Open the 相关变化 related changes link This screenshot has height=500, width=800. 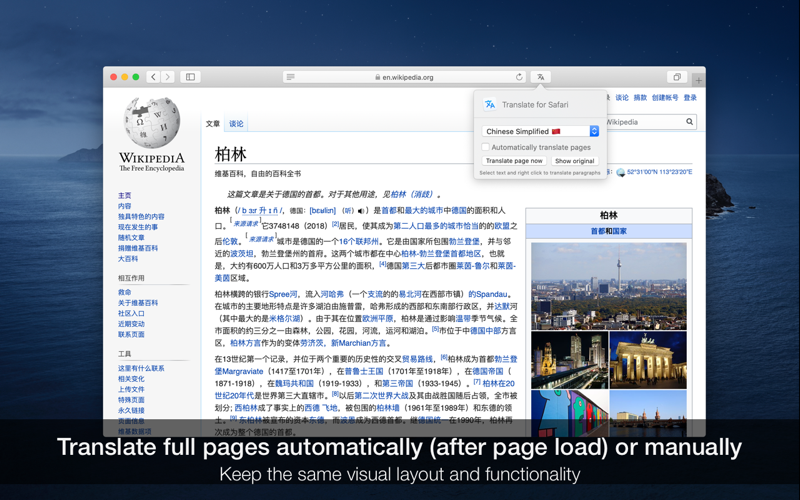point(131,379)
